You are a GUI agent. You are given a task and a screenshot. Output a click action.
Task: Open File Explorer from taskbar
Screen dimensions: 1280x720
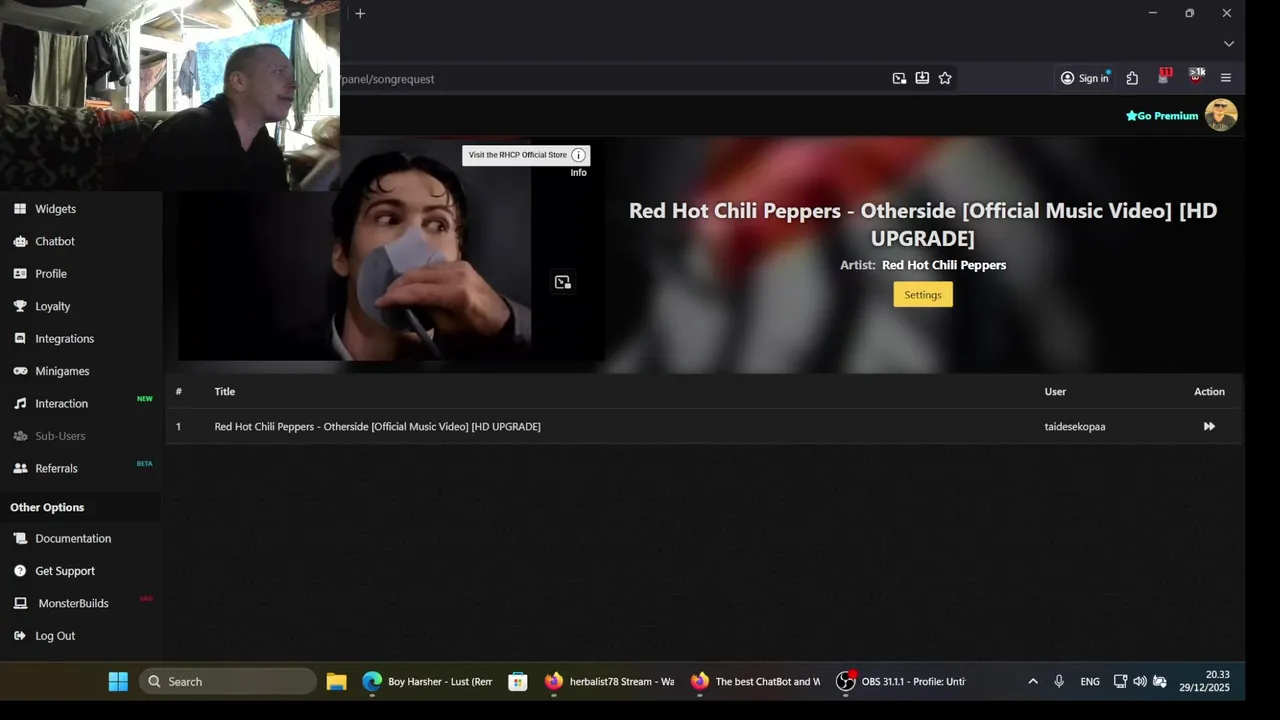337,681
